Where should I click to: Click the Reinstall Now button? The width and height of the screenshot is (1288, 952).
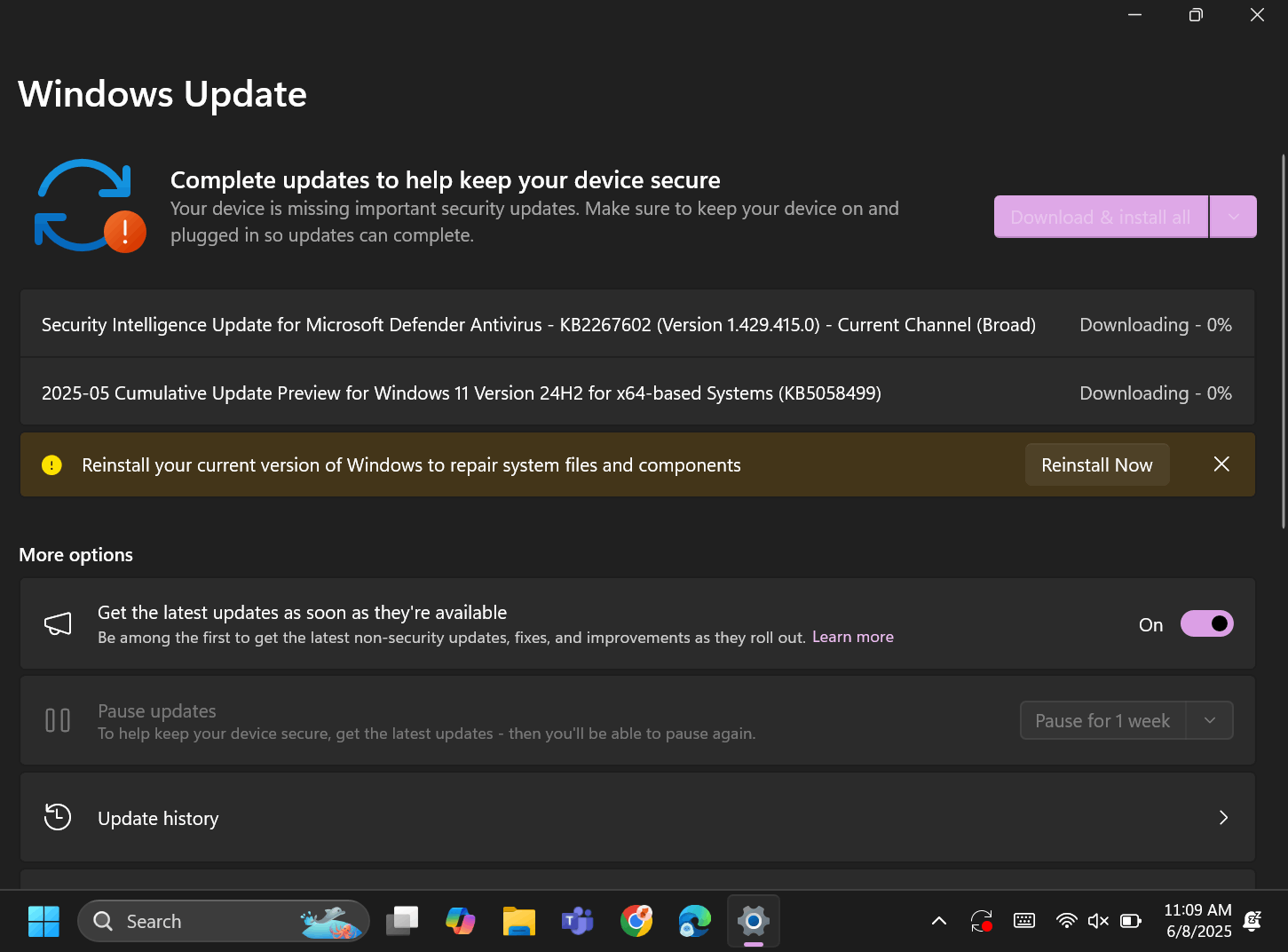click(x=1097, y=464)
